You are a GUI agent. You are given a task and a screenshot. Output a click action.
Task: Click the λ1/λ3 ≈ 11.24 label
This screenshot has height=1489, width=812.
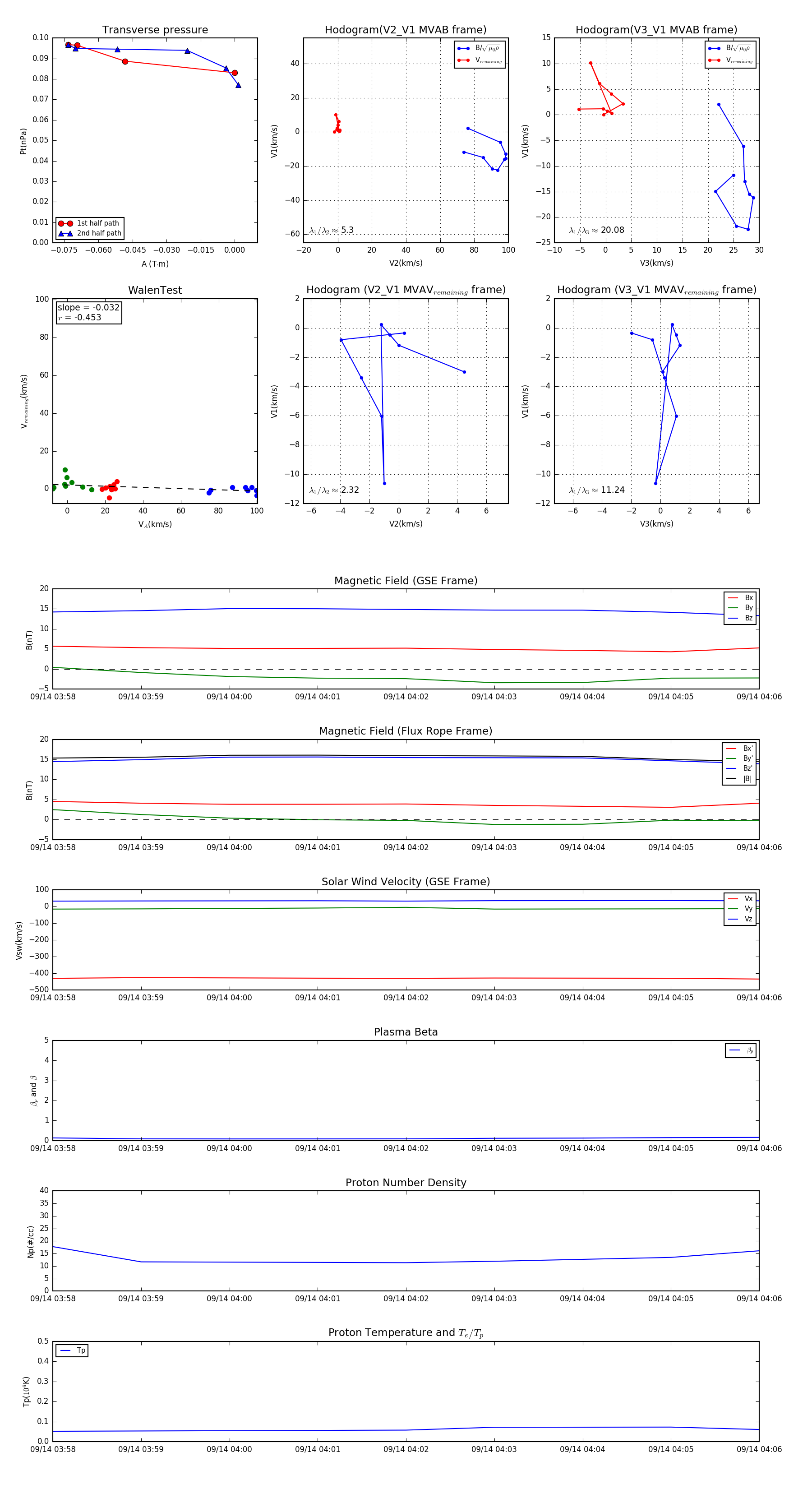tap(596, 490)
